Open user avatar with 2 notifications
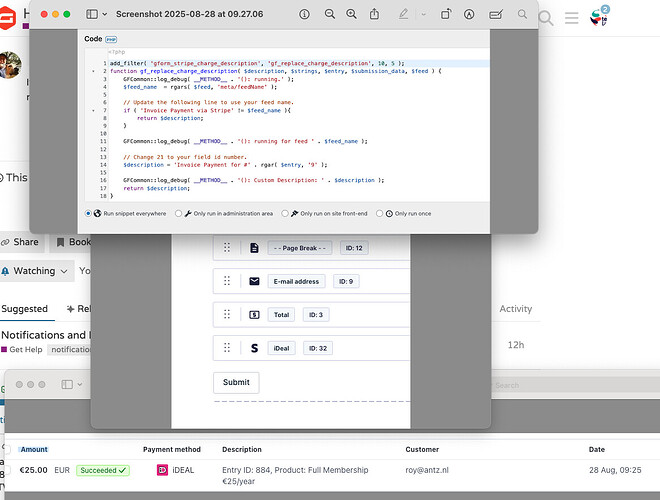The height and width of the screenshot is (500, 660). pyautogui.click(x=599, y=17)
